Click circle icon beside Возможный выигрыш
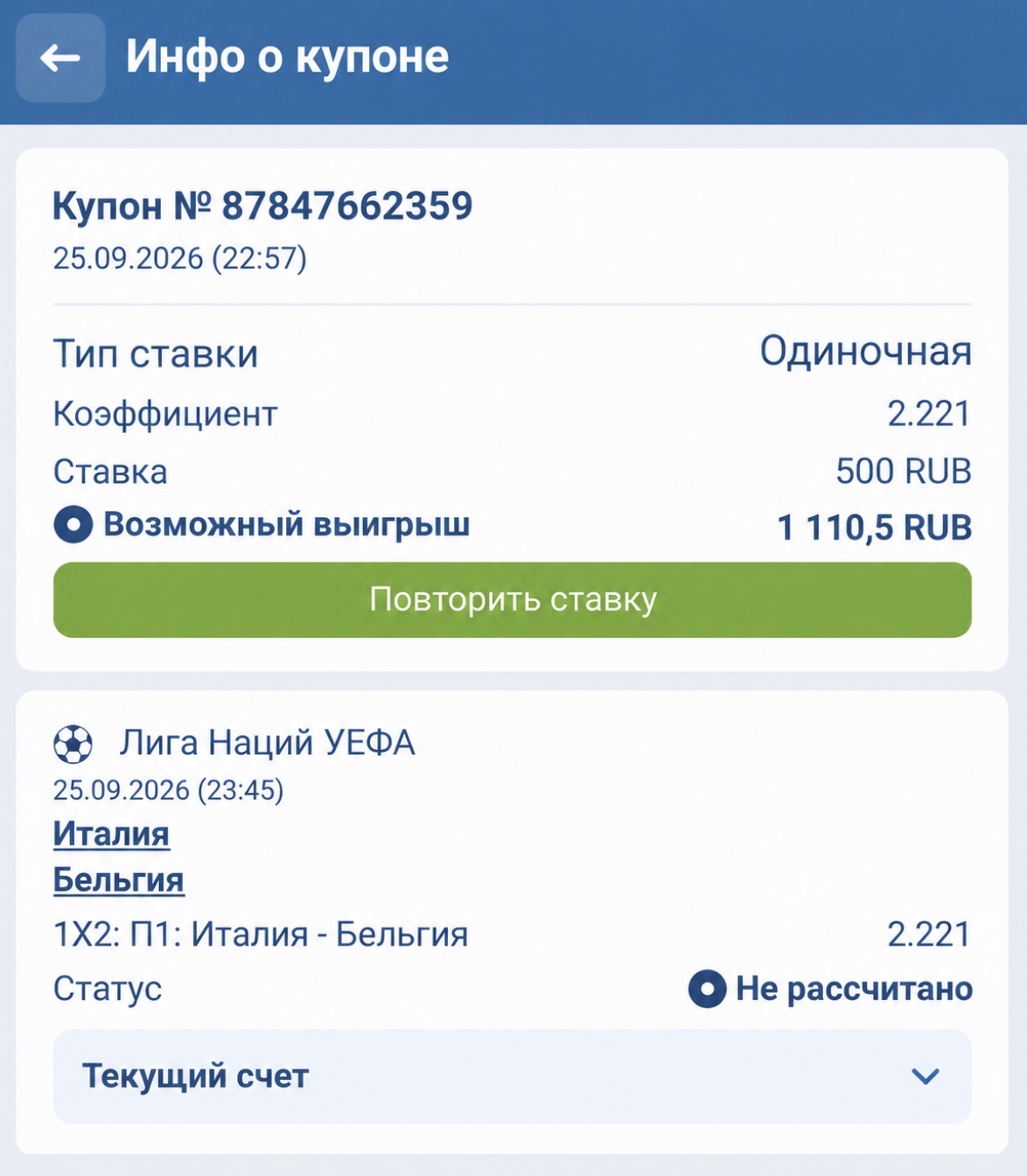The image size is (1027, 1176). tap(73, 525)
